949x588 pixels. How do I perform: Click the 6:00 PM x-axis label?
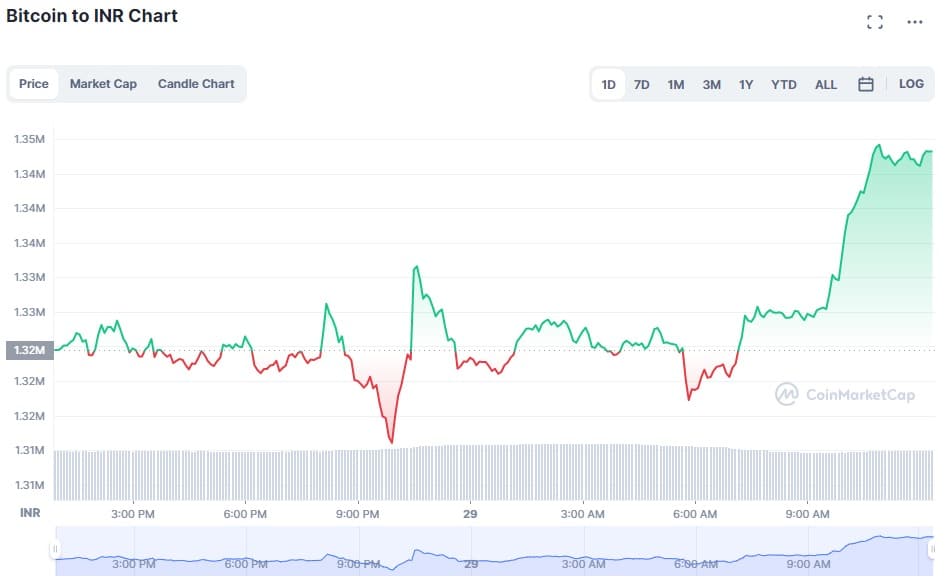[x=245, y=514]
